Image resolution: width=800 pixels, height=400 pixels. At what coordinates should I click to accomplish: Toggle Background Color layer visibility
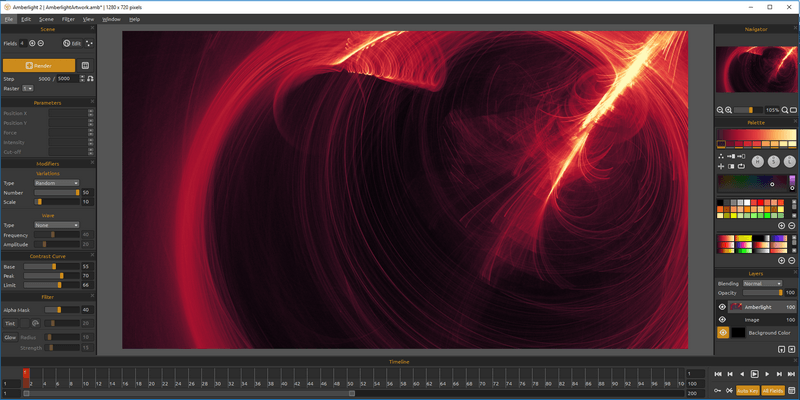[x=722, y=332]
